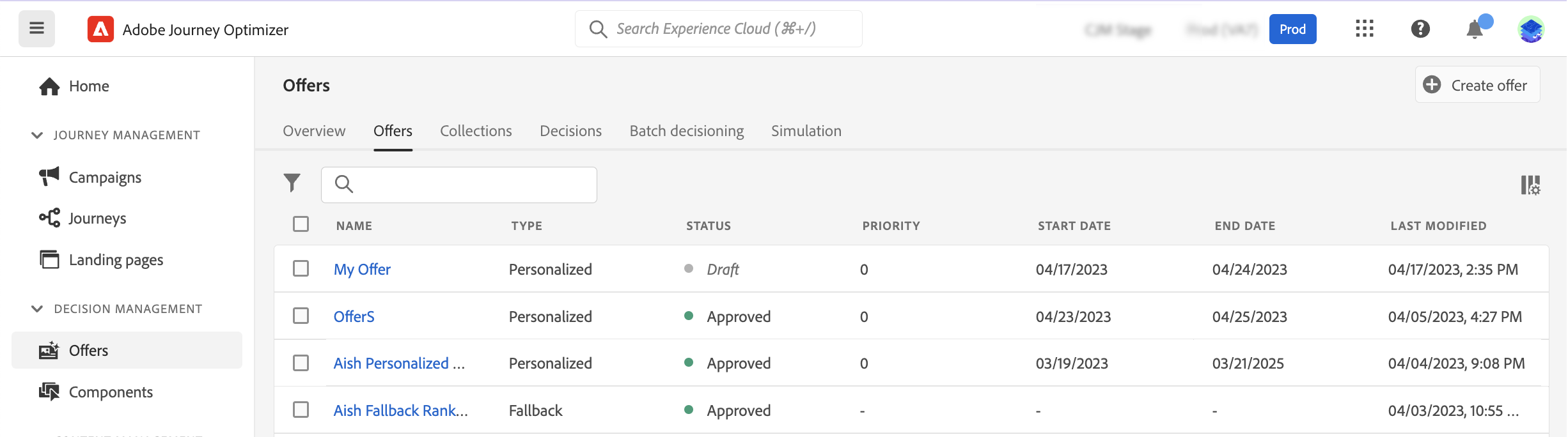
Task: Tick the select-all offers checkbox
Action: 301,224
